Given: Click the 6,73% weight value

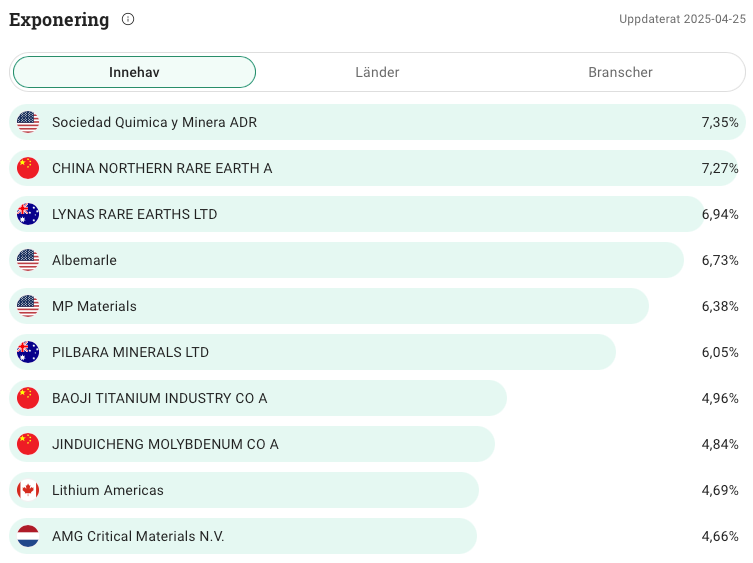Looking at the screenshot, I should click(x=720, y=260).
